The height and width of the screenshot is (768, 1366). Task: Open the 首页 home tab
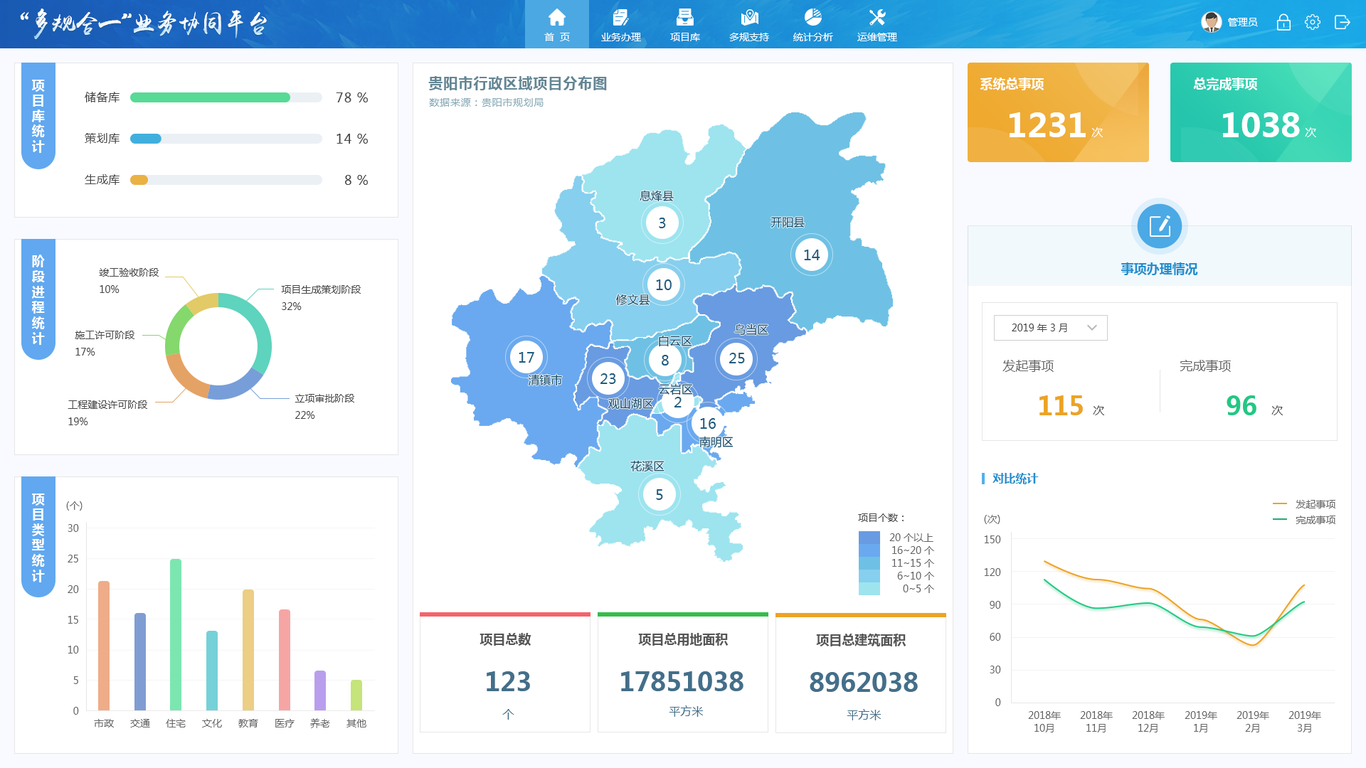click(557, 24)
